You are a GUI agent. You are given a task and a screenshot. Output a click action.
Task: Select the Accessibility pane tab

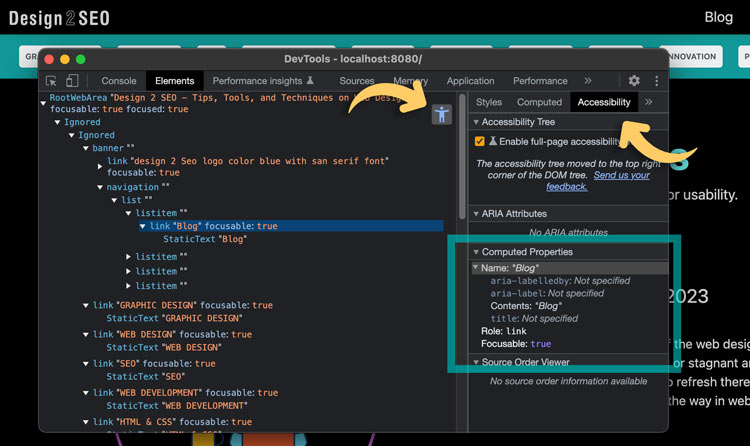[x=604, y=102]
